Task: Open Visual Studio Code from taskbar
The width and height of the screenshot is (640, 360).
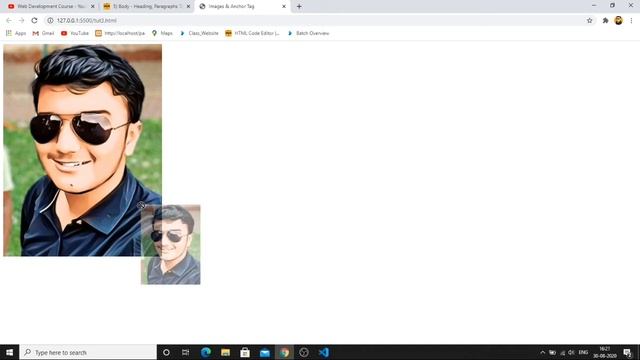Action: pos(324,352)
